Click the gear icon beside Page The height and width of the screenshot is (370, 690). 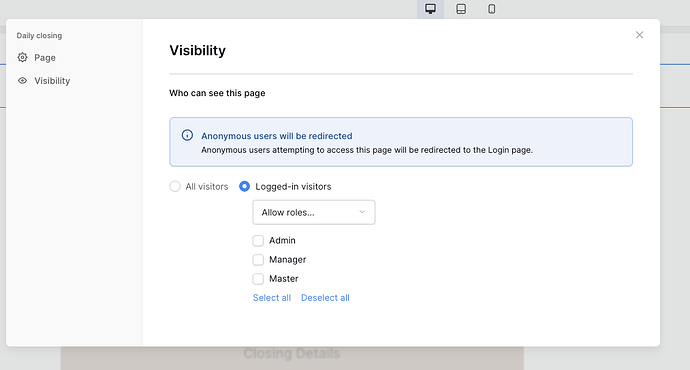22,57
